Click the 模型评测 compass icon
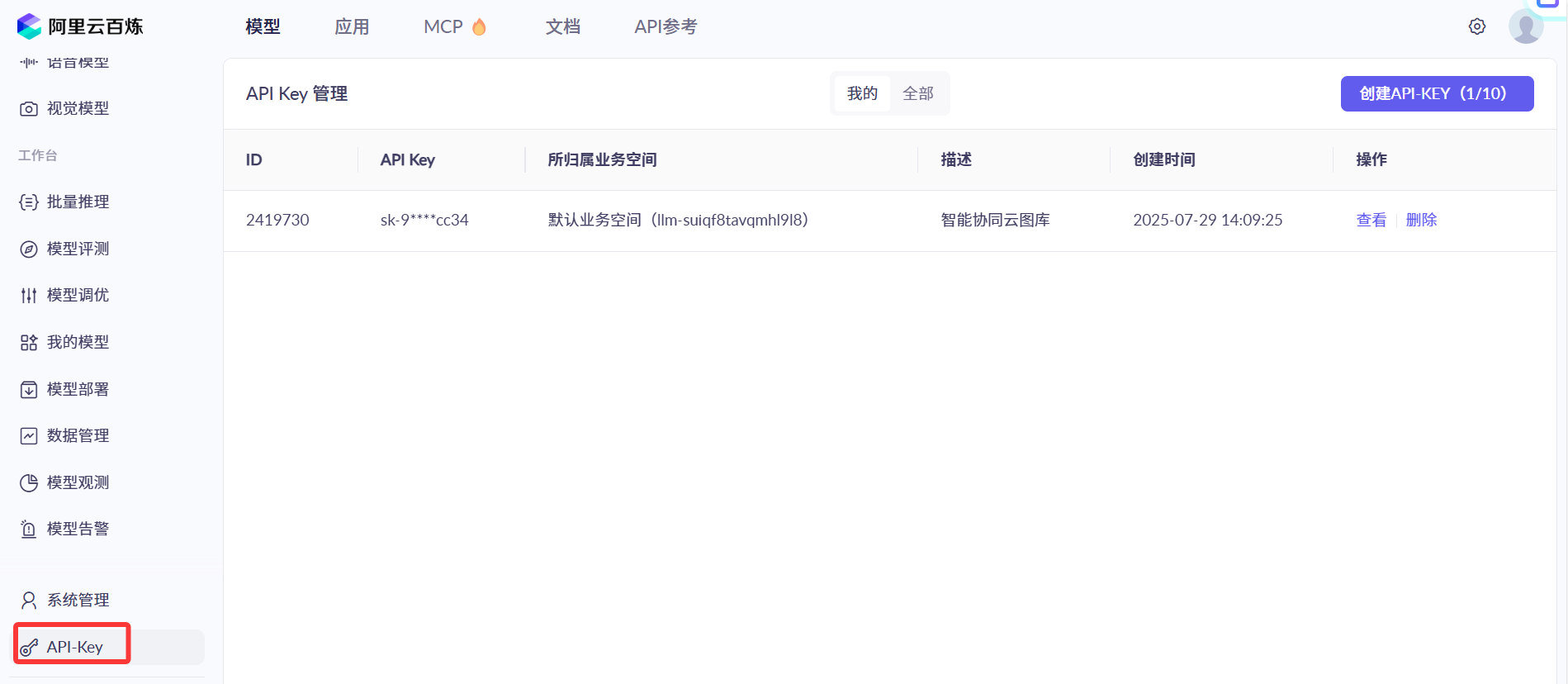Screen dimensions: 1568x684 click(x=29, y=249)
